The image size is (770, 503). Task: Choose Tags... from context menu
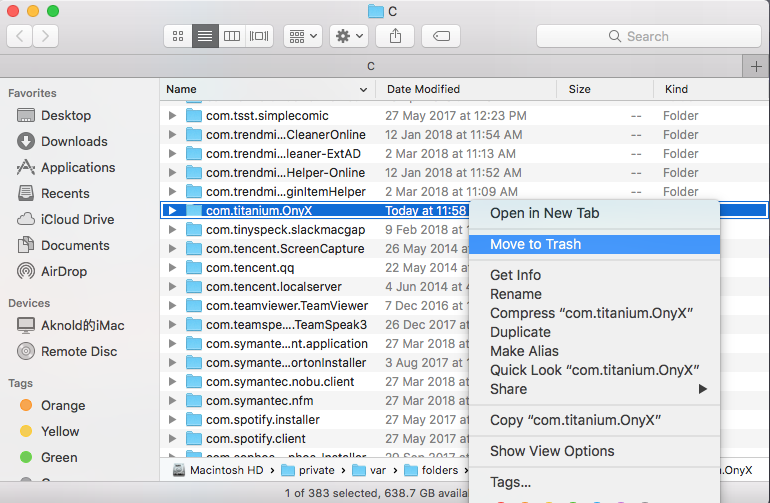594,482
